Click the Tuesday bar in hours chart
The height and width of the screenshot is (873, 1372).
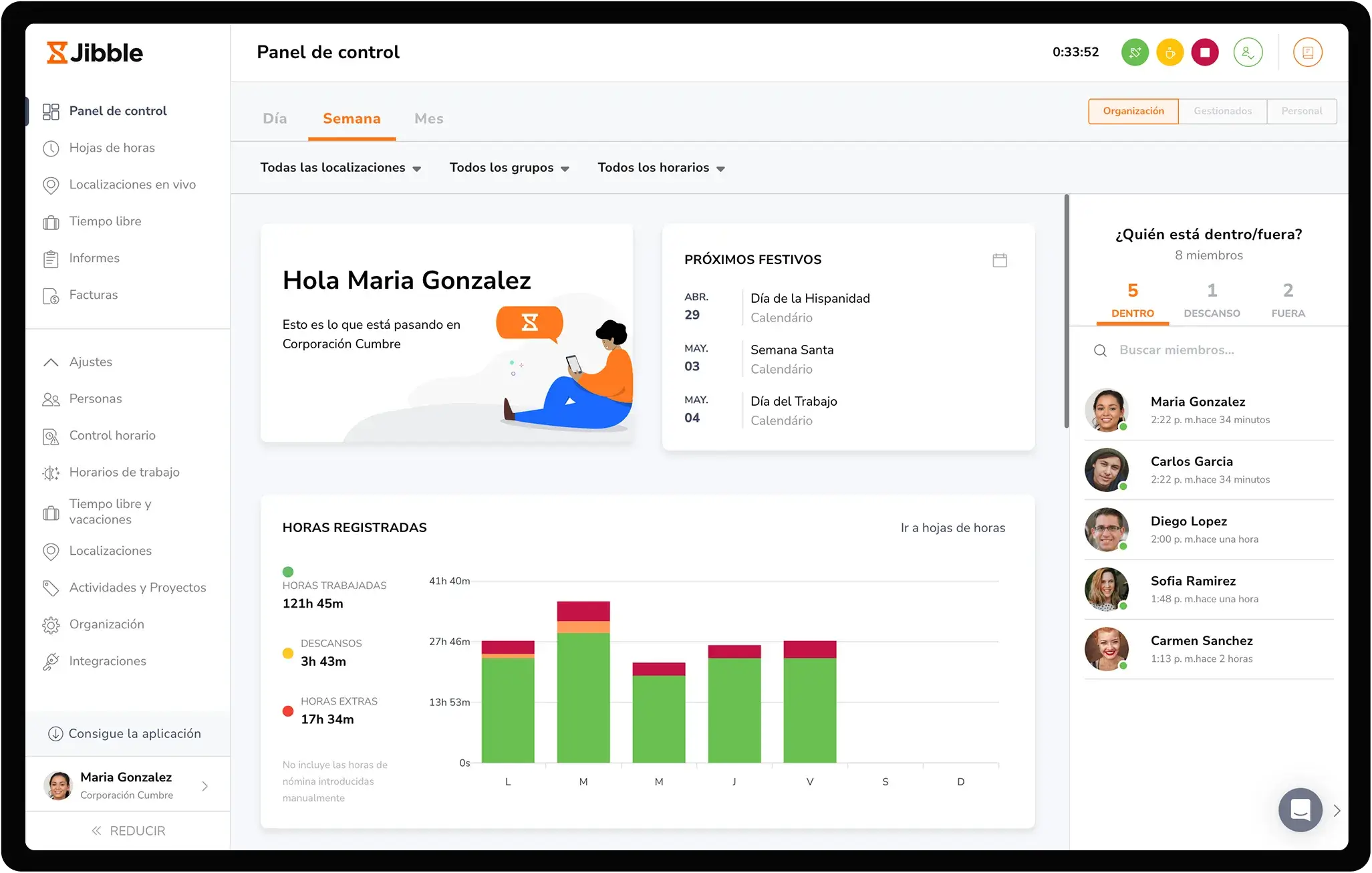click(x=583, y=689)
